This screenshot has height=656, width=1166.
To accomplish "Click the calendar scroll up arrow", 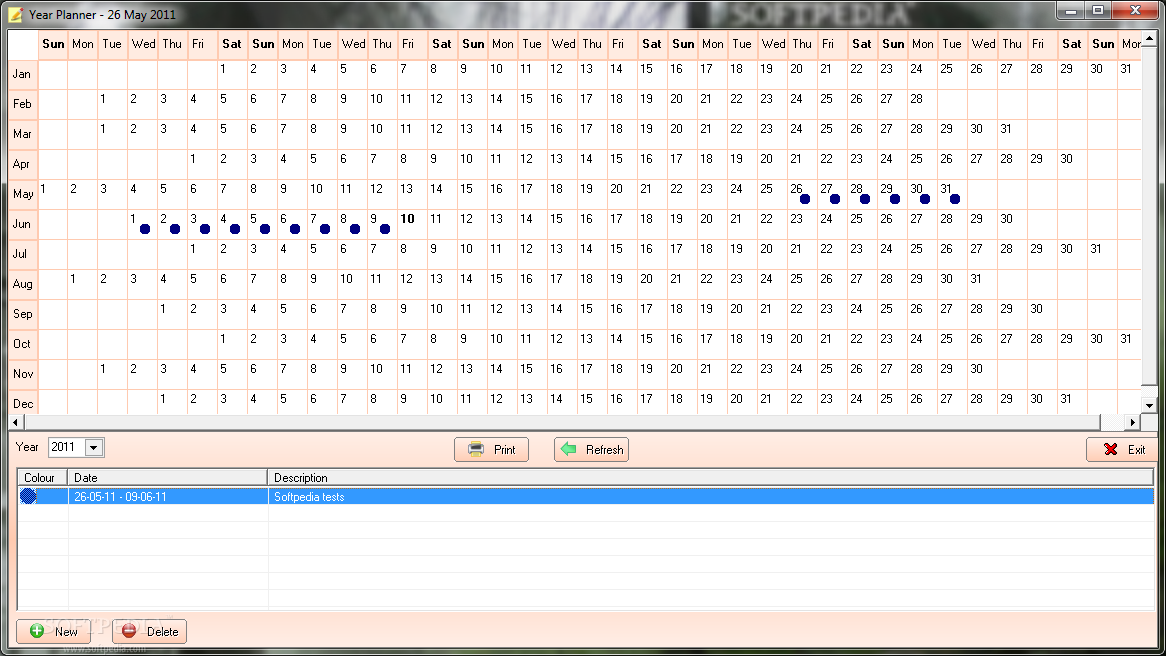I will click(x=1150, y=38).
